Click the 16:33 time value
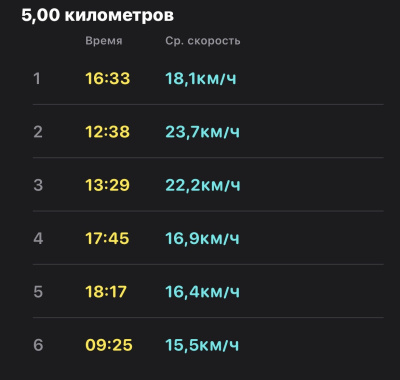 pos(108,79)
